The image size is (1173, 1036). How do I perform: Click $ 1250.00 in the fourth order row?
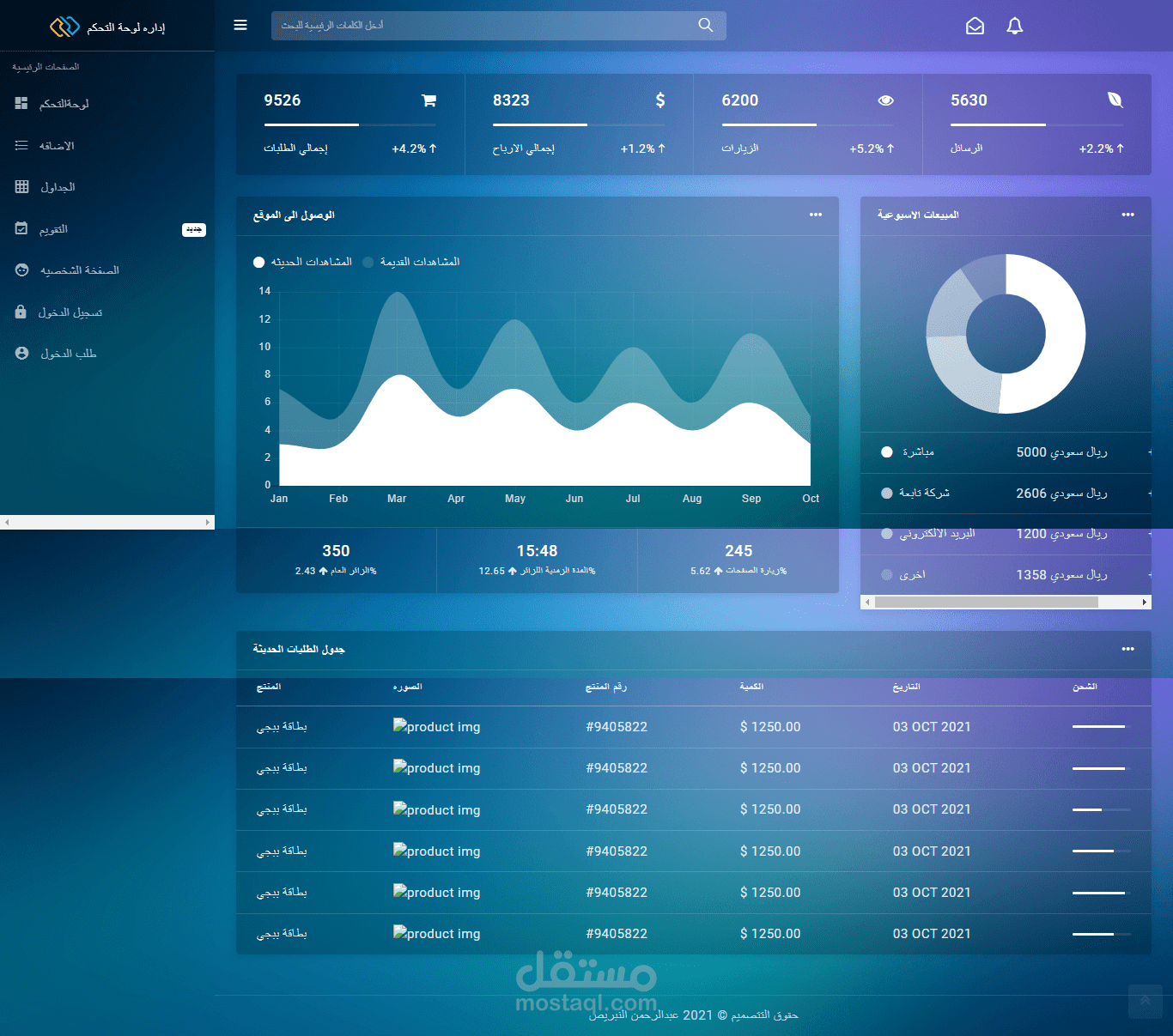tap(770, 851)
